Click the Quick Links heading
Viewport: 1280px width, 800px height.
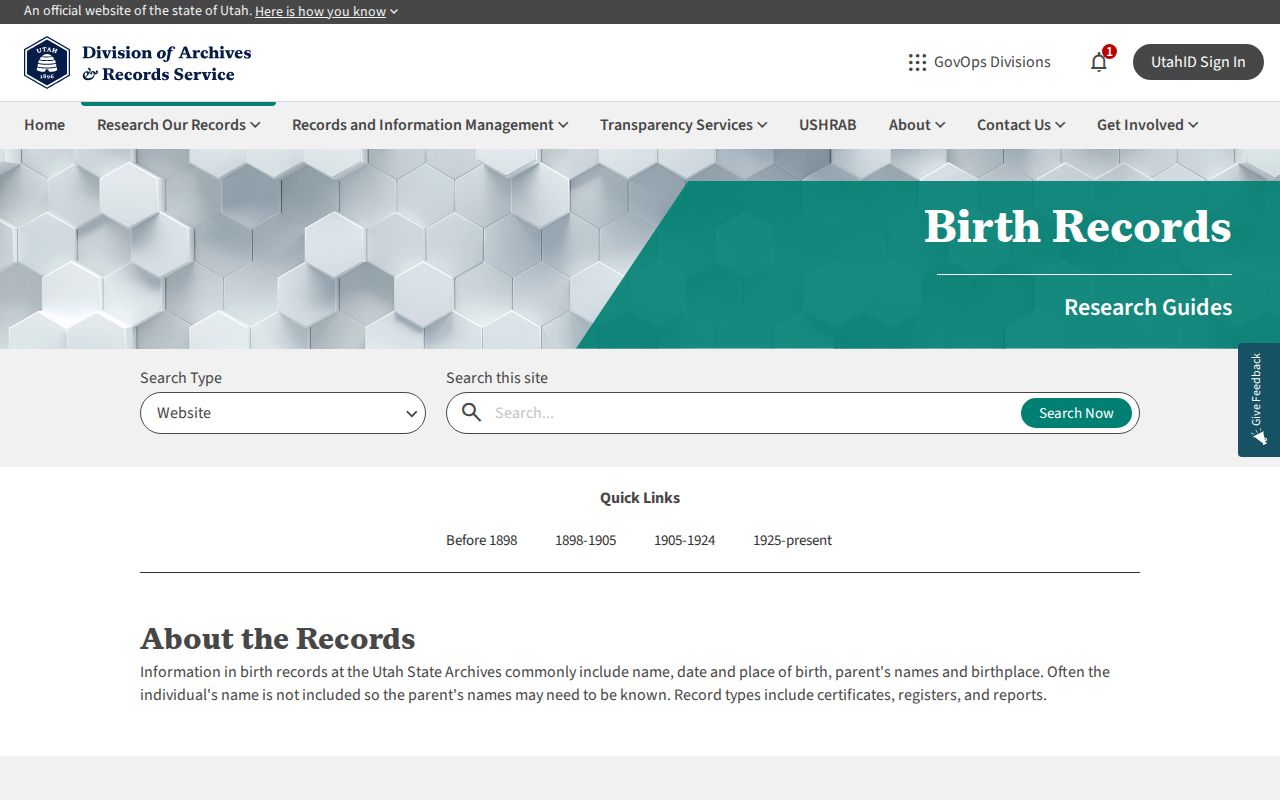(640, 498)
